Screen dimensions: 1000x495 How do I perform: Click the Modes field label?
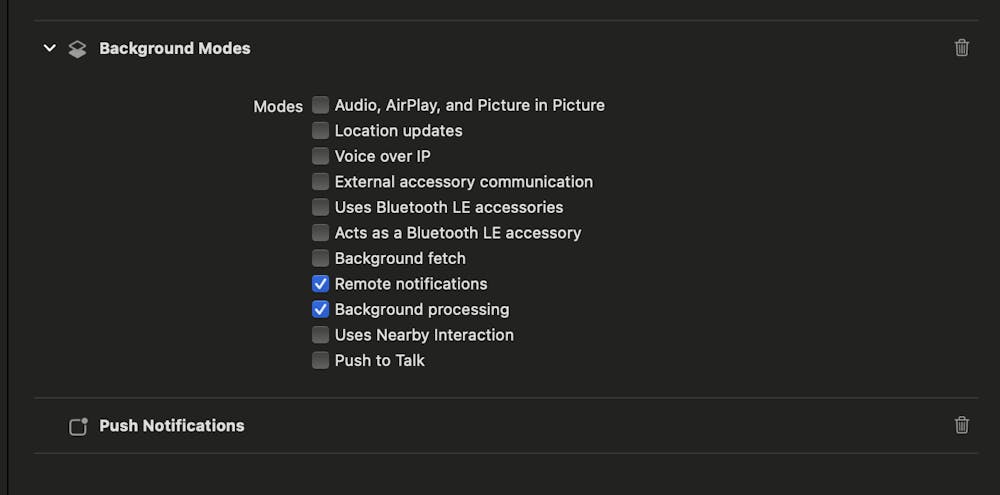(x=278, y=106)
